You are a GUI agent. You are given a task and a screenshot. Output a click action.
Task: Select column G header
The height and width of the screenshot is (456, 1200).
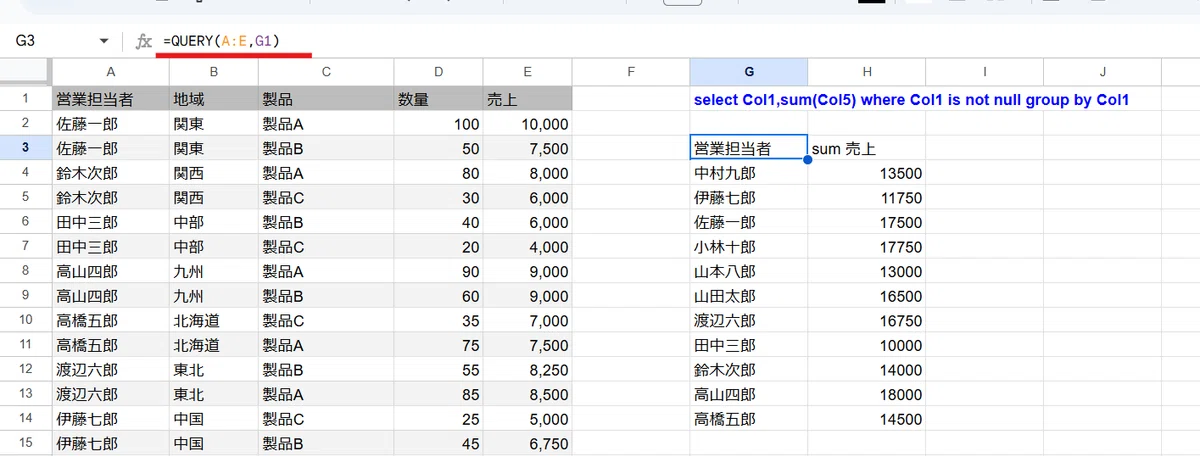coord(749,71)
